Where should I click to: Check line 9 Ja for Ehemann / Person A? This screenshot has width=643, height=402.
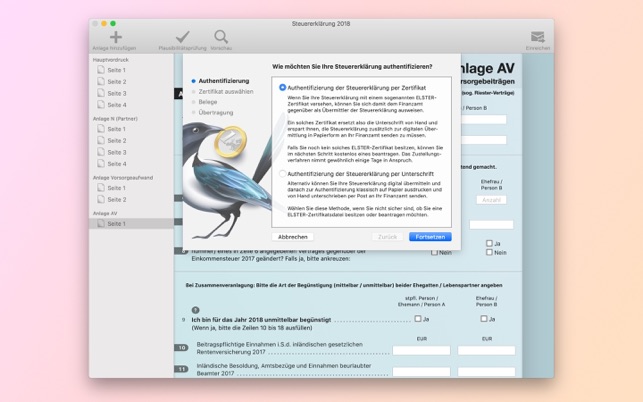point(418,319)
